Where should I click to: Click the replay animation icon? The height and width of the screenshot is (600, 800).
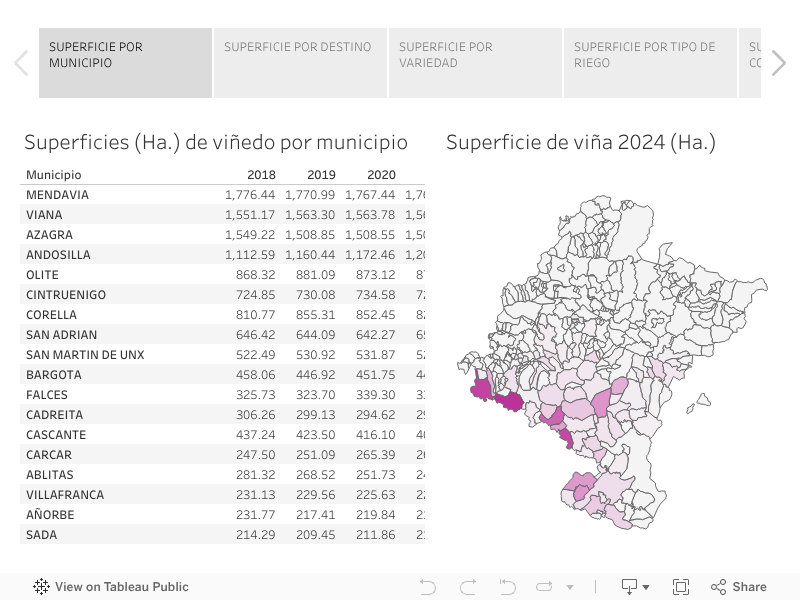544,587
